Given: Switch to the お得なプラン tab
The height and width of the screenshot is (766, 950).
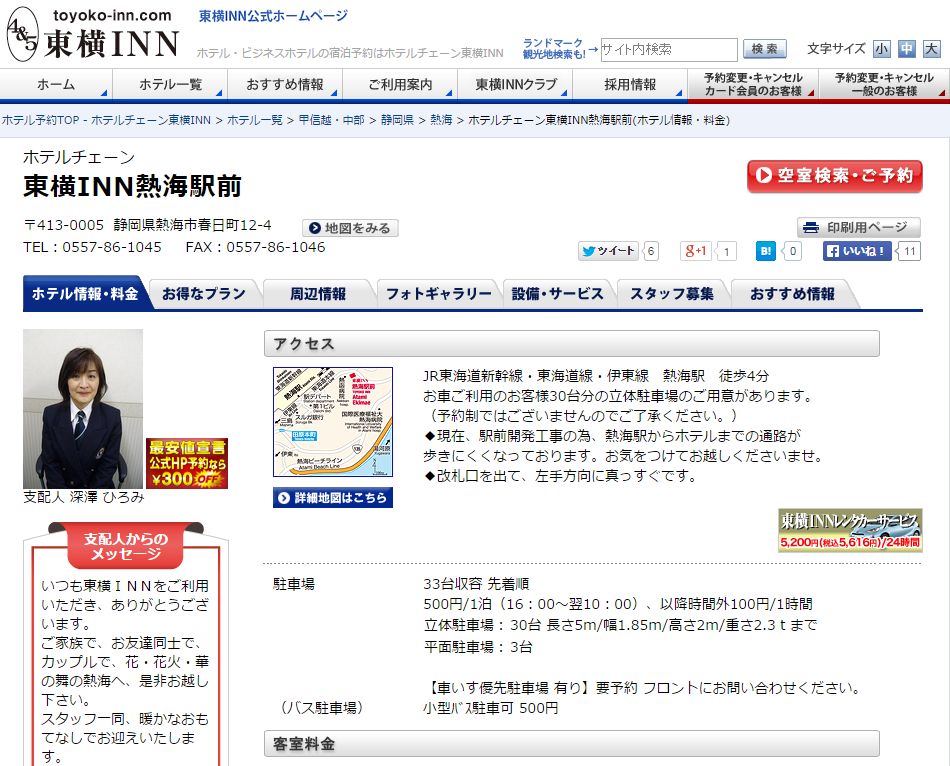Looking at the screenshot, I should (x=204, y=294).
